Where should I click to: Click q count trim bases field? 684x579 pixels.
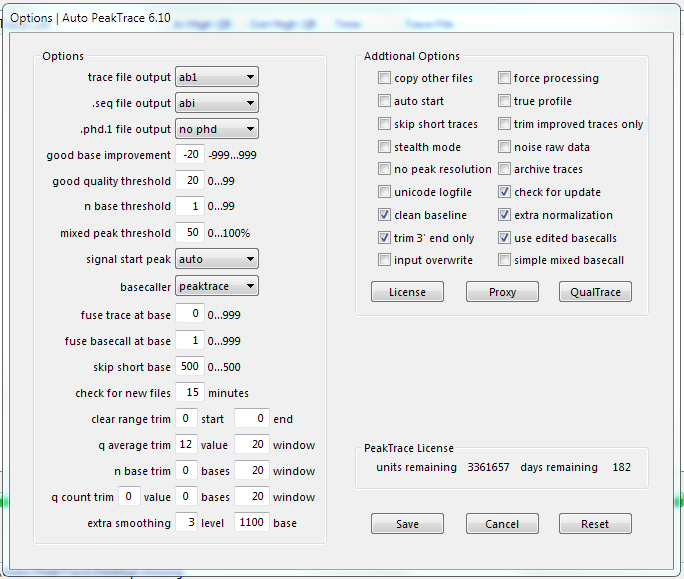[x=186, y=496]
